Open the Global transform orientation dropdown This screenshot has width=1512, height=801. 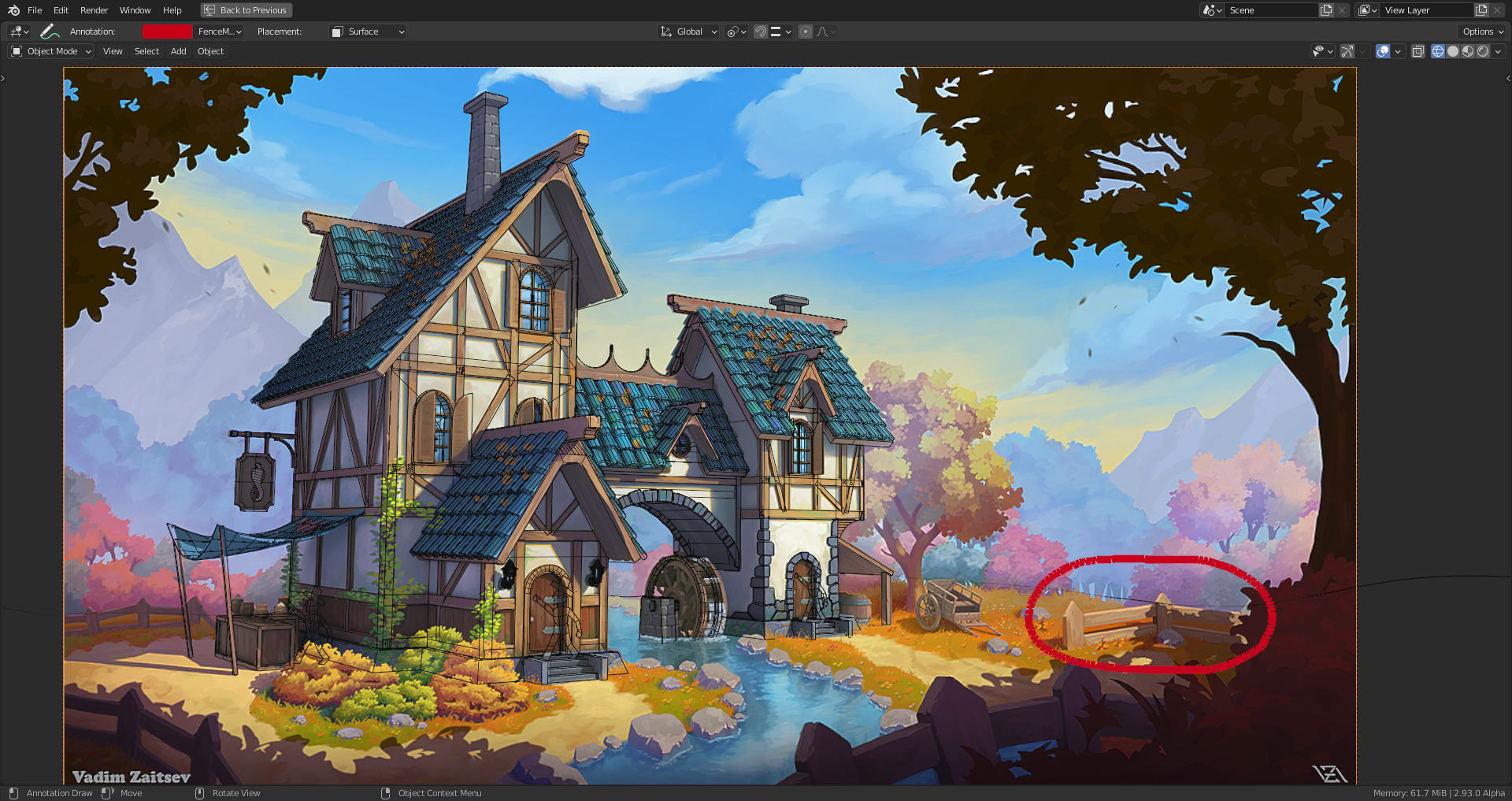pyautogui.click(x=689, y=32)
